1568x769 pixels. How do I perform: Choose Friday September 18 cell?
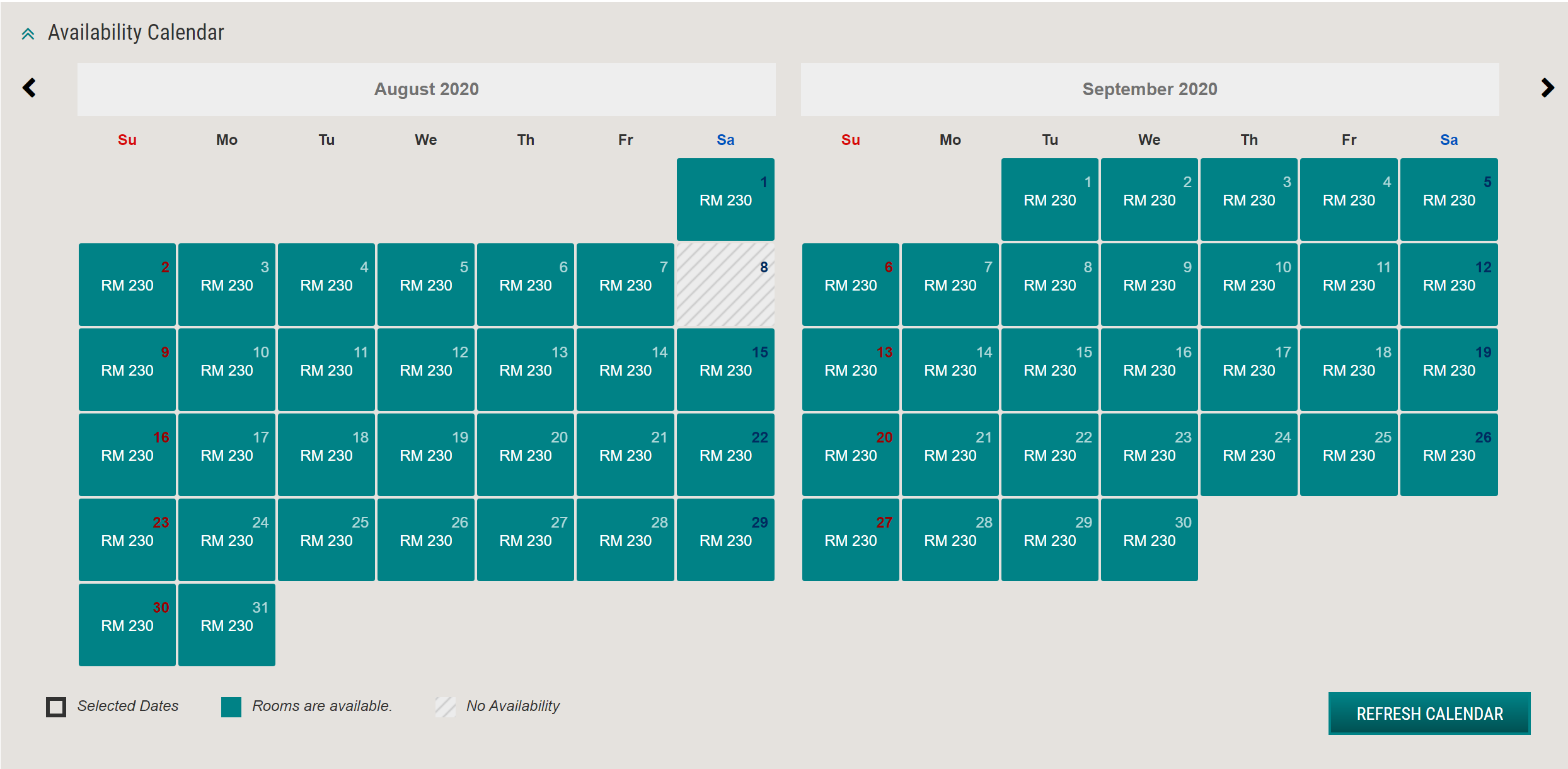pyautogui.click(x=1349, y=369)
